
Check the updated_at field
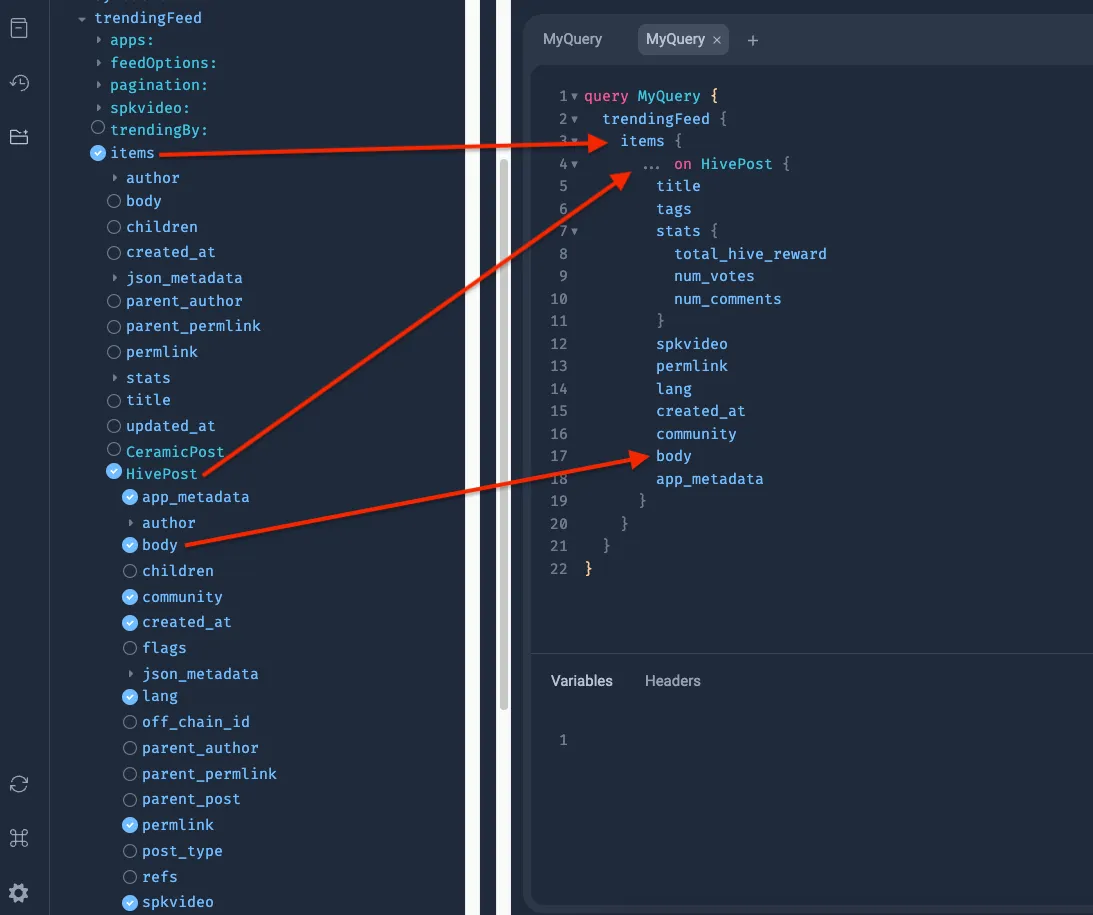click(114, 426)
